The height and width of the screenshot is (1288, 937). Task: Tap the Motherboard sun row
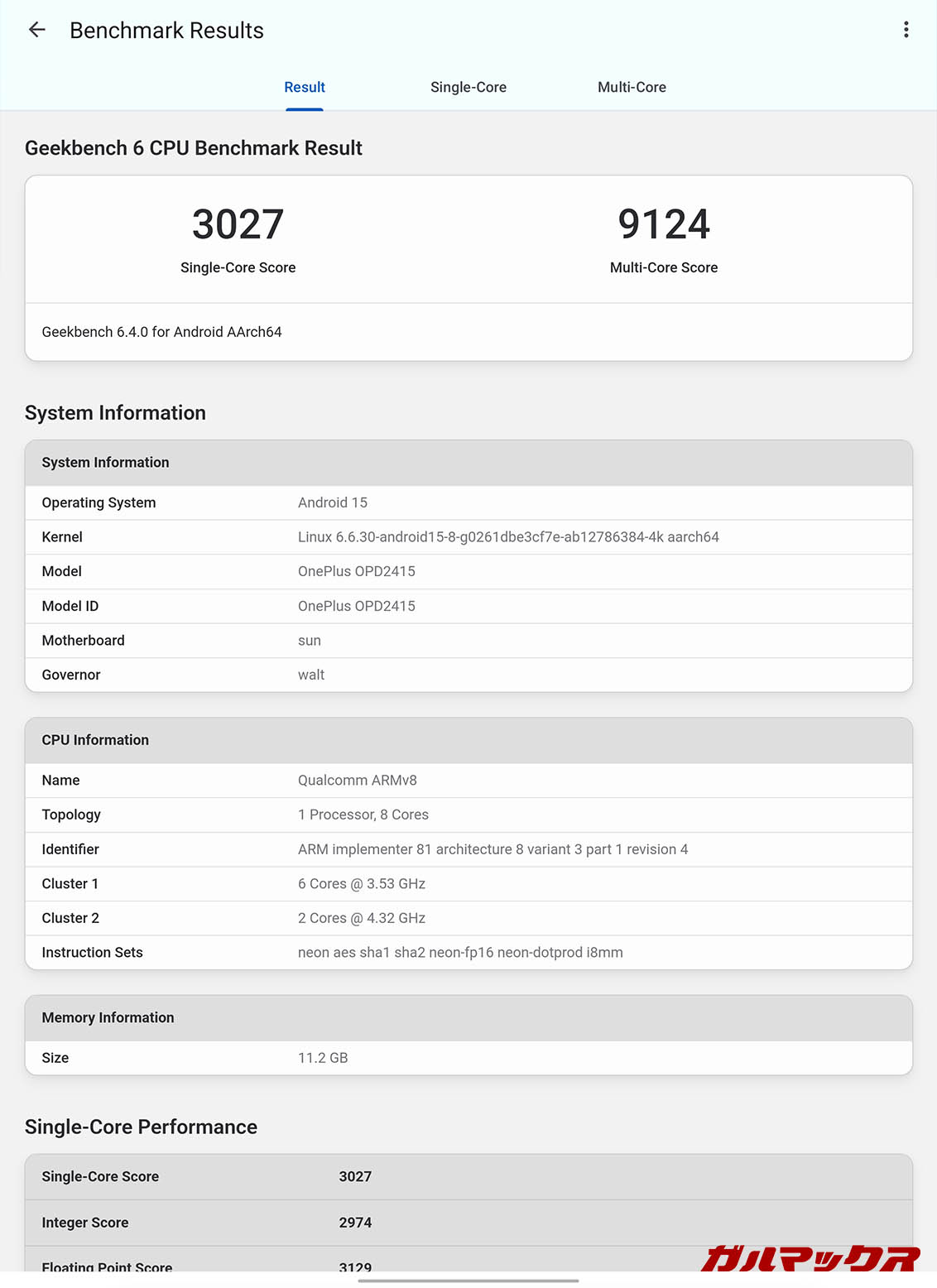click(x=468, y=641)
